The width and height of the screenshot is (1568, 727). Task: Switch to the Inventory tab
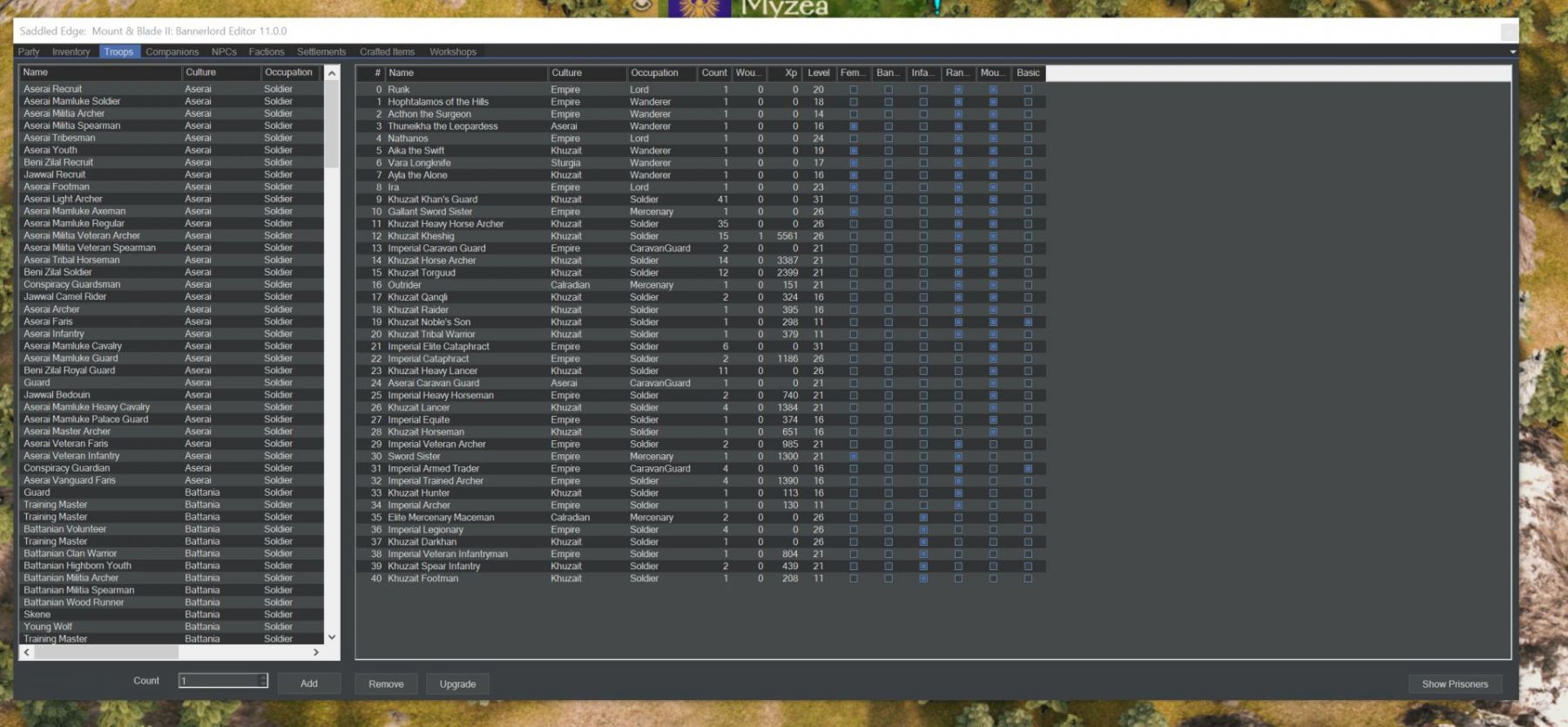click(x=71, y=52)
